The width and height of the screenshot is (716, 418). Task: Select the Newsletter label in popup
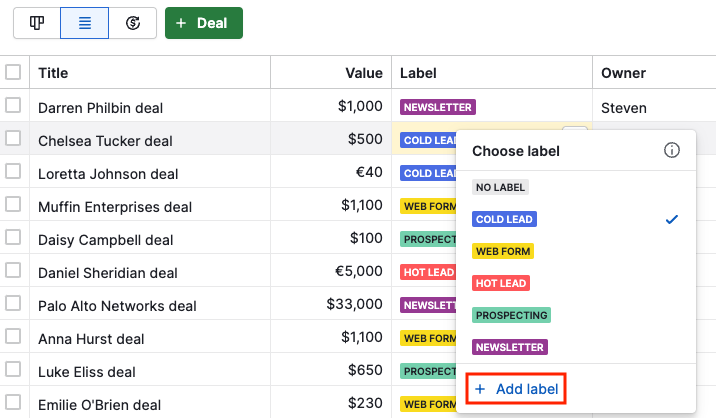510,347
